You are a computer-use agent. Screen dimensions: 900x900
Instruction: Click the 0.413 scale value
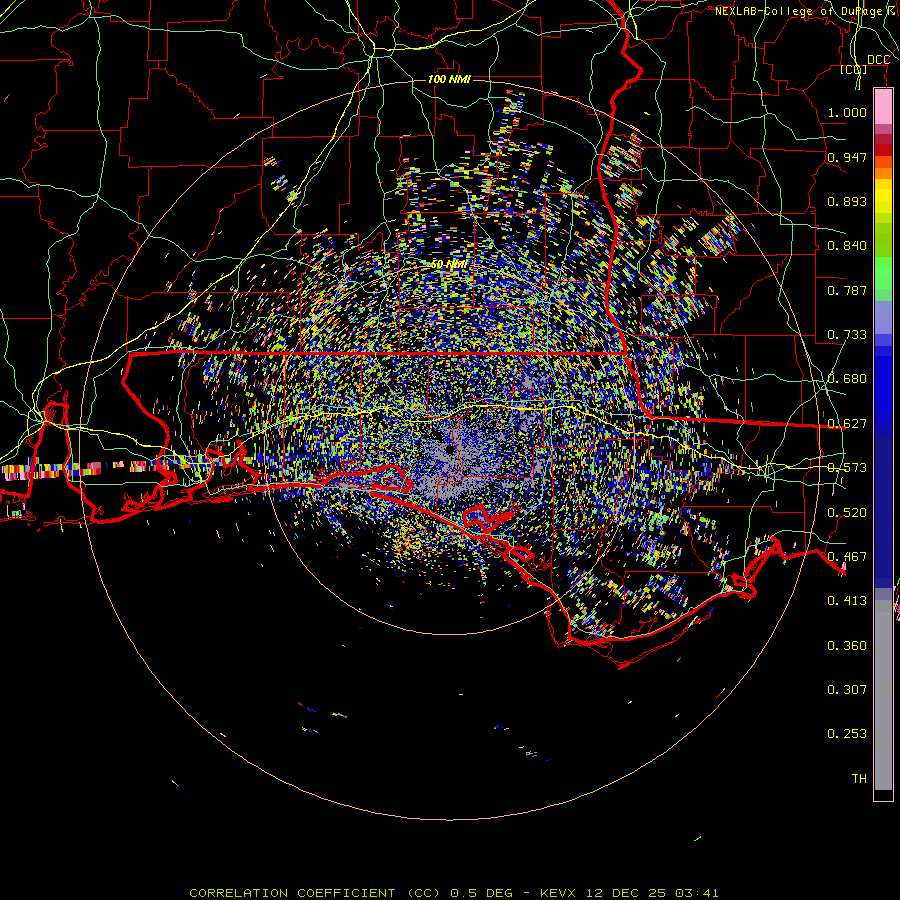[x=847, y=601]
